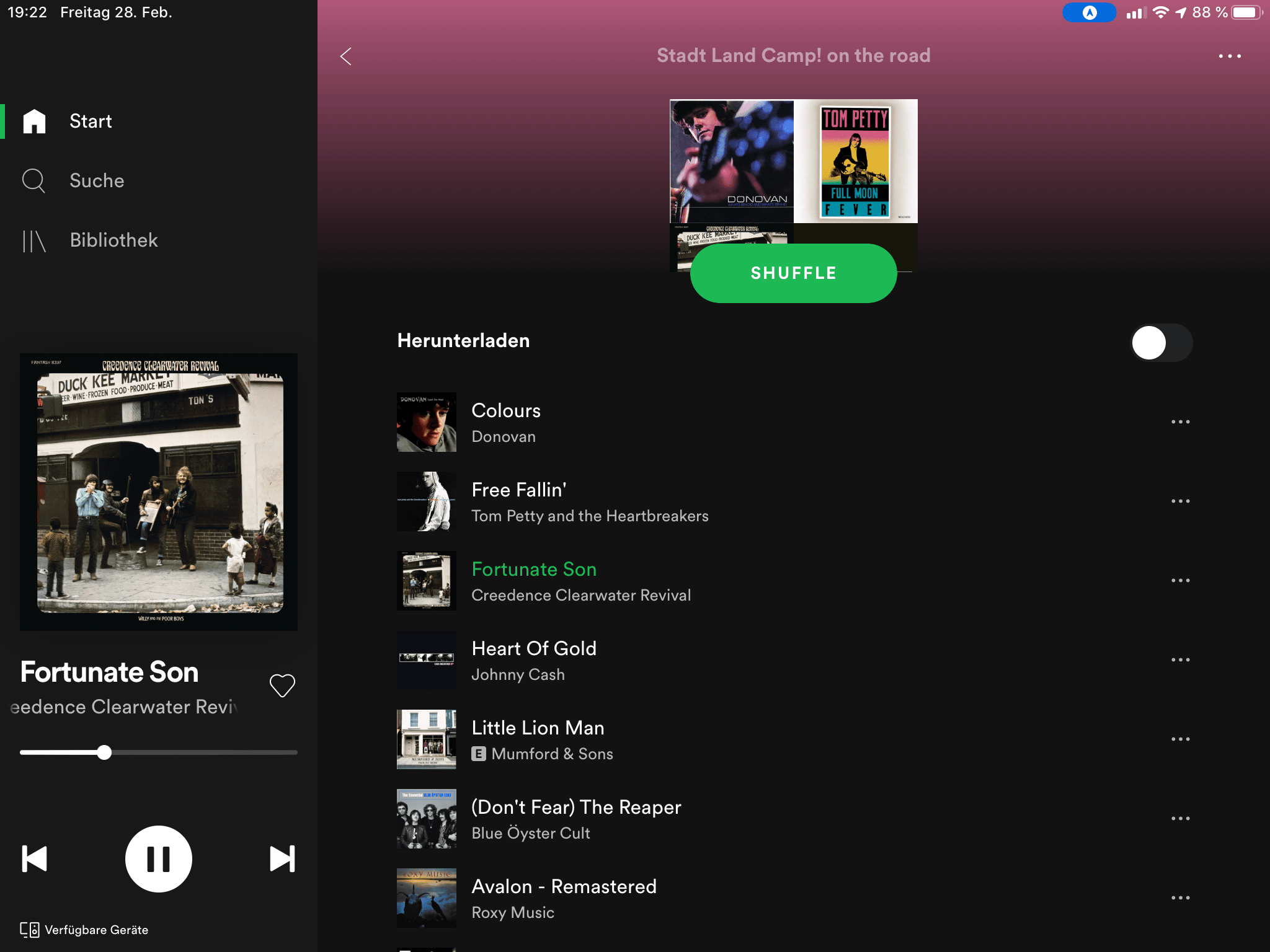1270x952 pixels.
Task: Click the Tom Petty Full Moon Fever cover
Action: click(856, 161)
